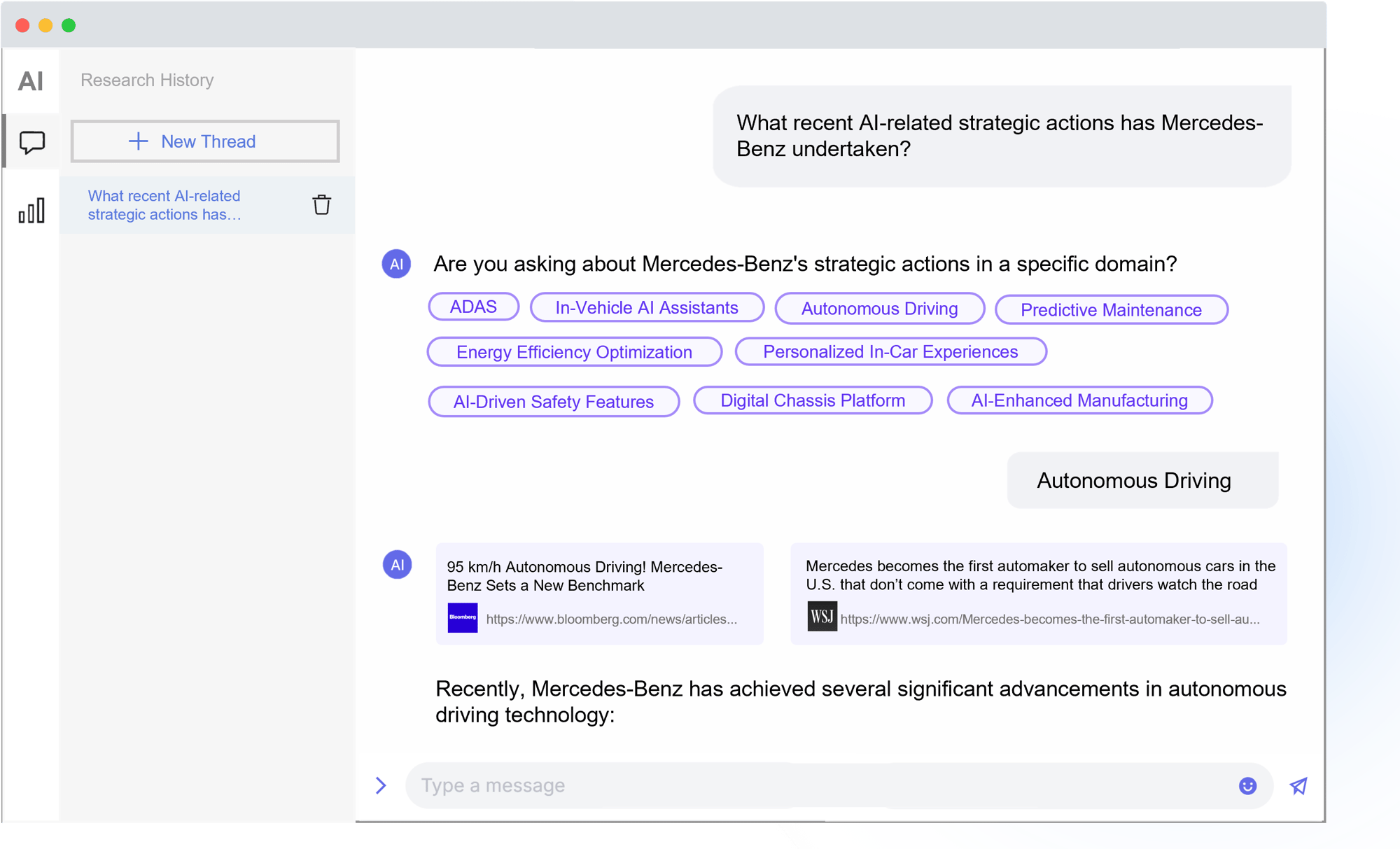Click the send message paper plane icon

click(x=1298, y=786)
